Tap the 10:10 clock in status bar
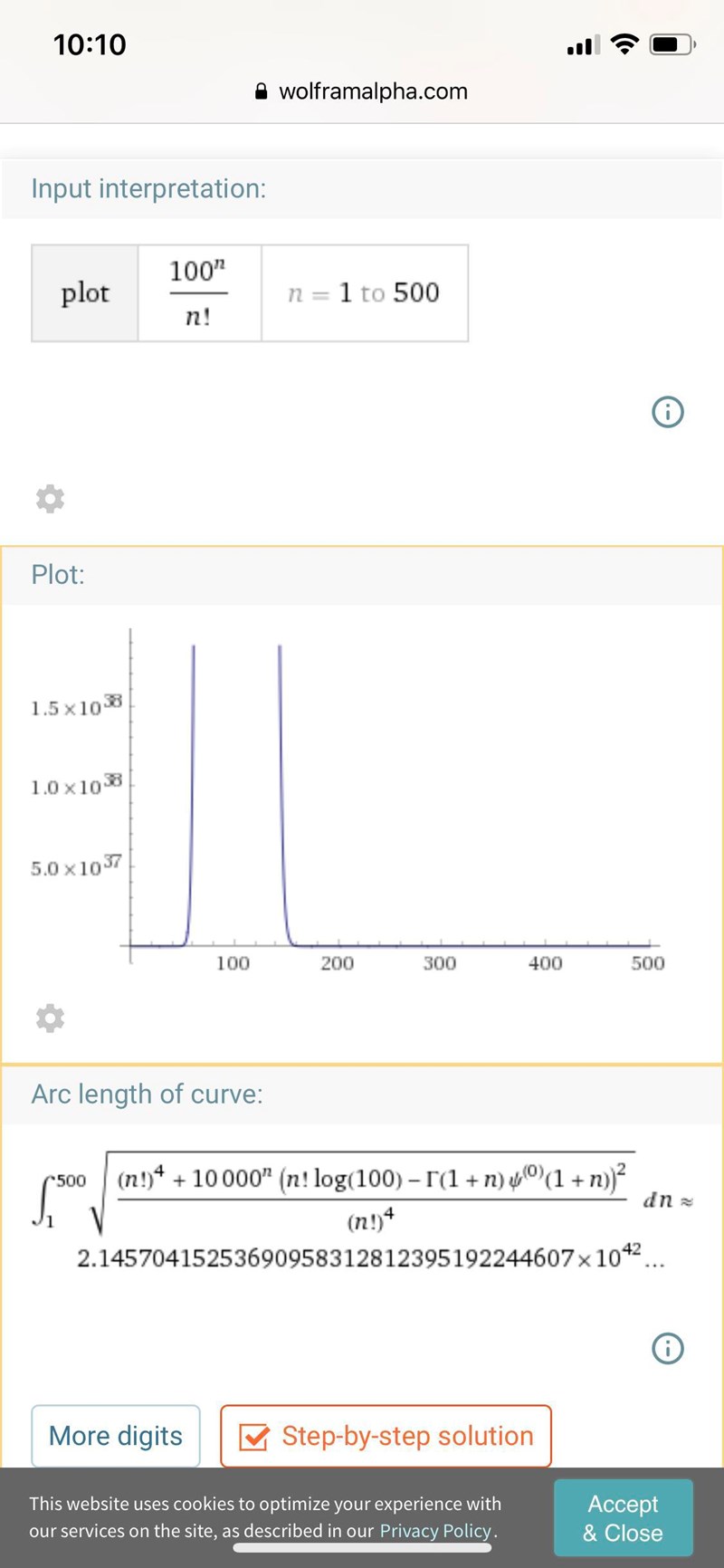724x1568 pixels. (x=90, y=44)
